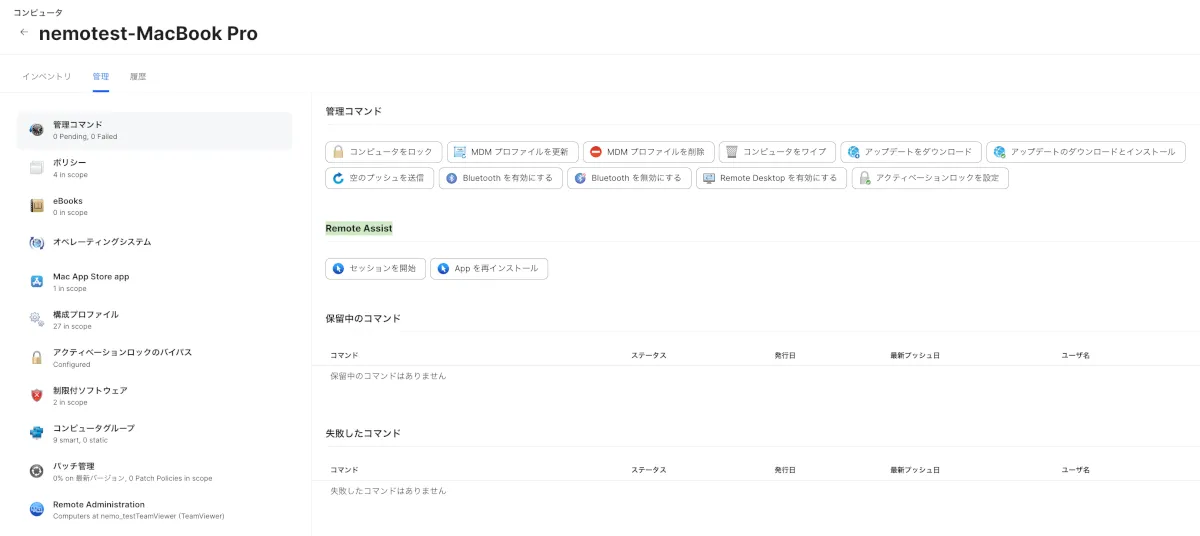1200x536 pixels.
Task: Select the Remote Administration icon
Action: [36, 509]
